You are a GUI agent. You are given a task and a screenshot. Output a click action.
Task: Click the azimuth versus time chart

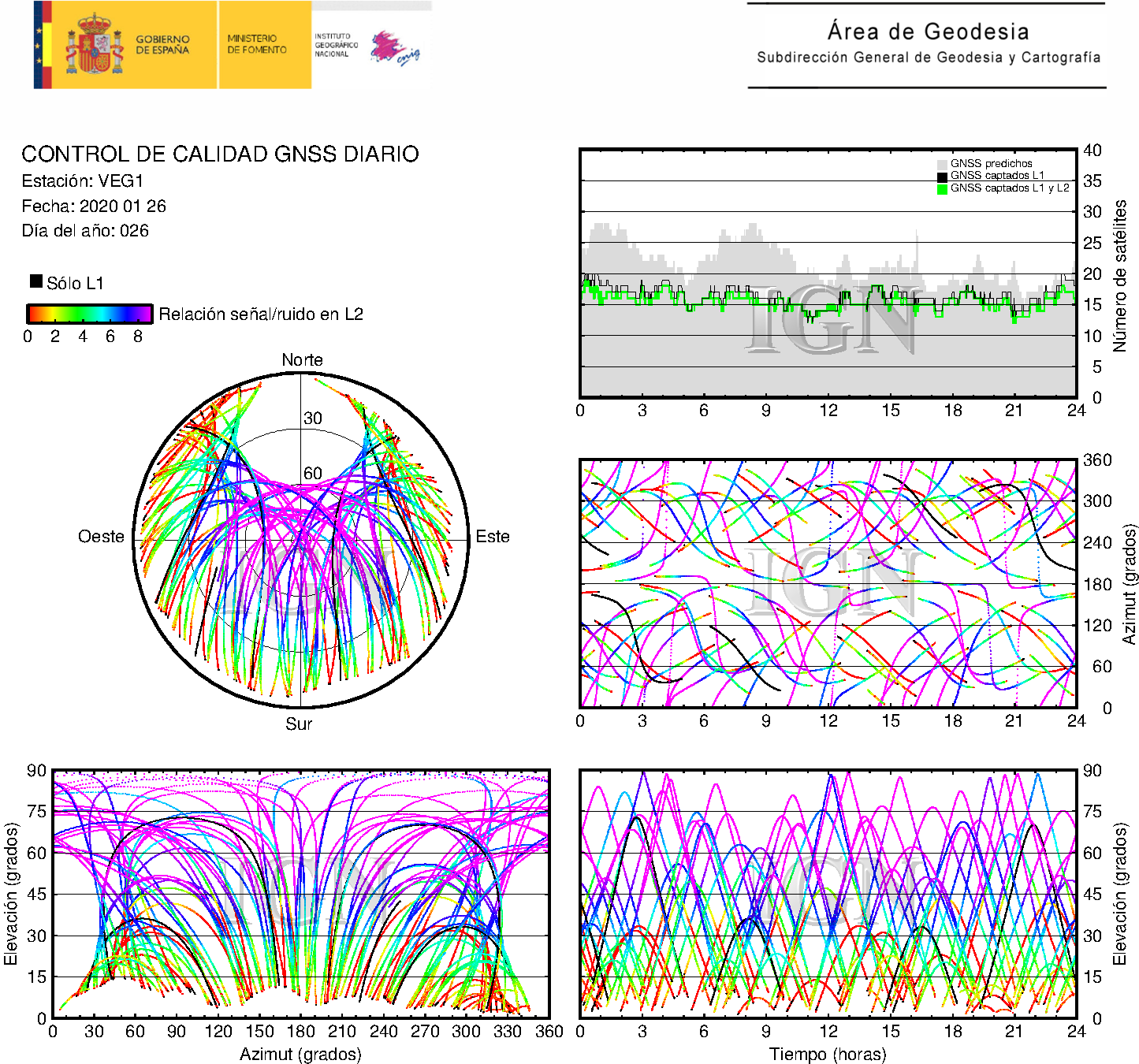click(828, 583)
